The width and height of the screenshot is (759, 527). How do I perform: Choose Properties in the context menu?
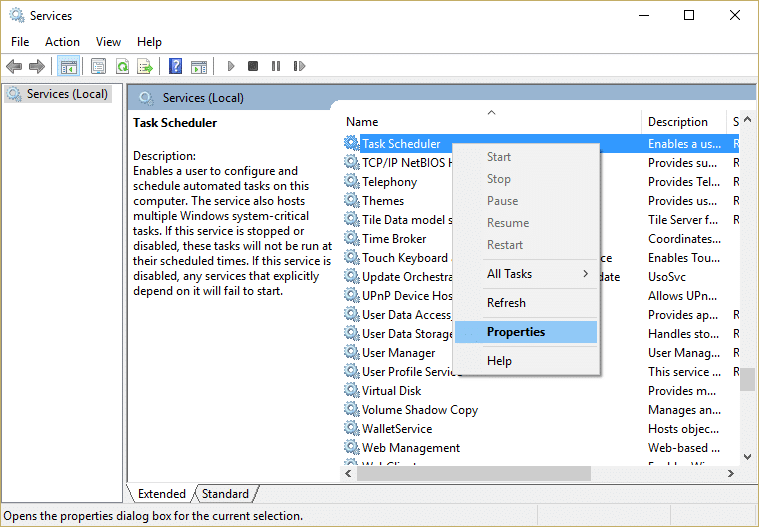(526, 332)
